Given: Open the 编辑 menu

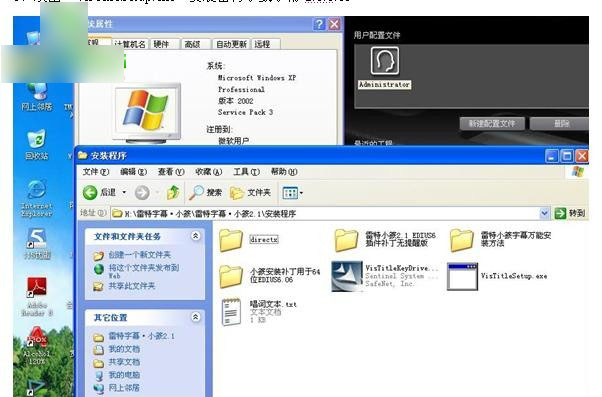Looking at the screenshot, I should 133,172.
